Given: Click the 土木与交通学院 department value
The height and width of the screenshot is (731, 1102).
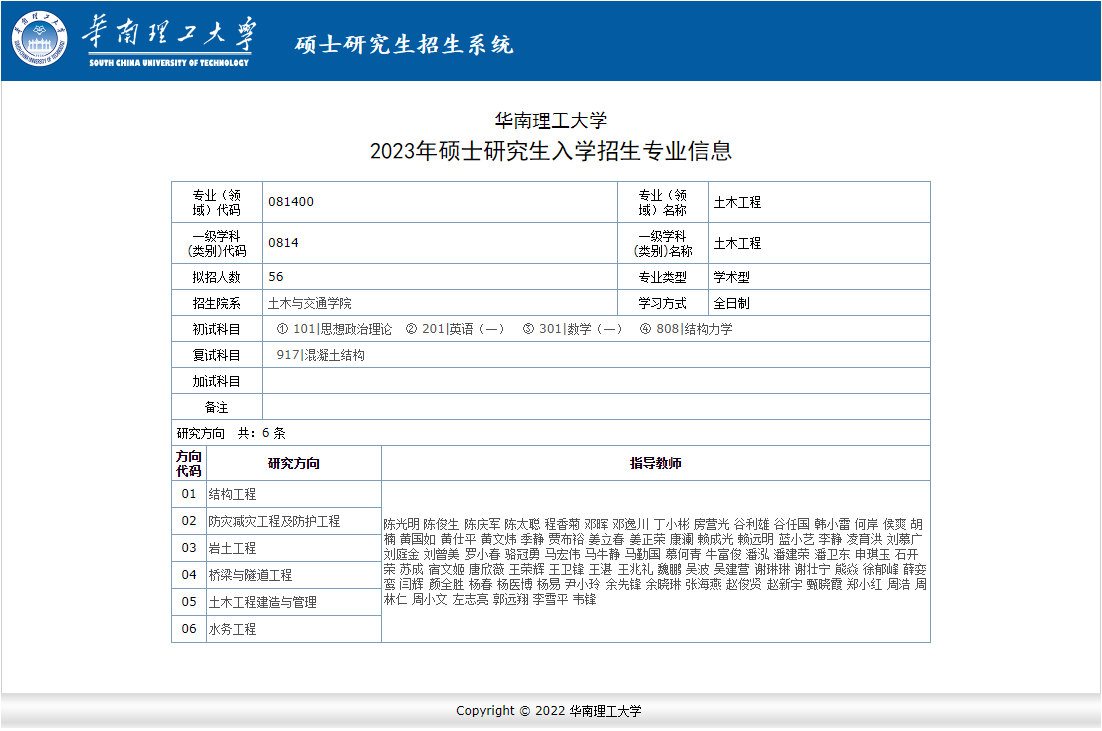Looking at the screenshot, I should click(310, 303).
